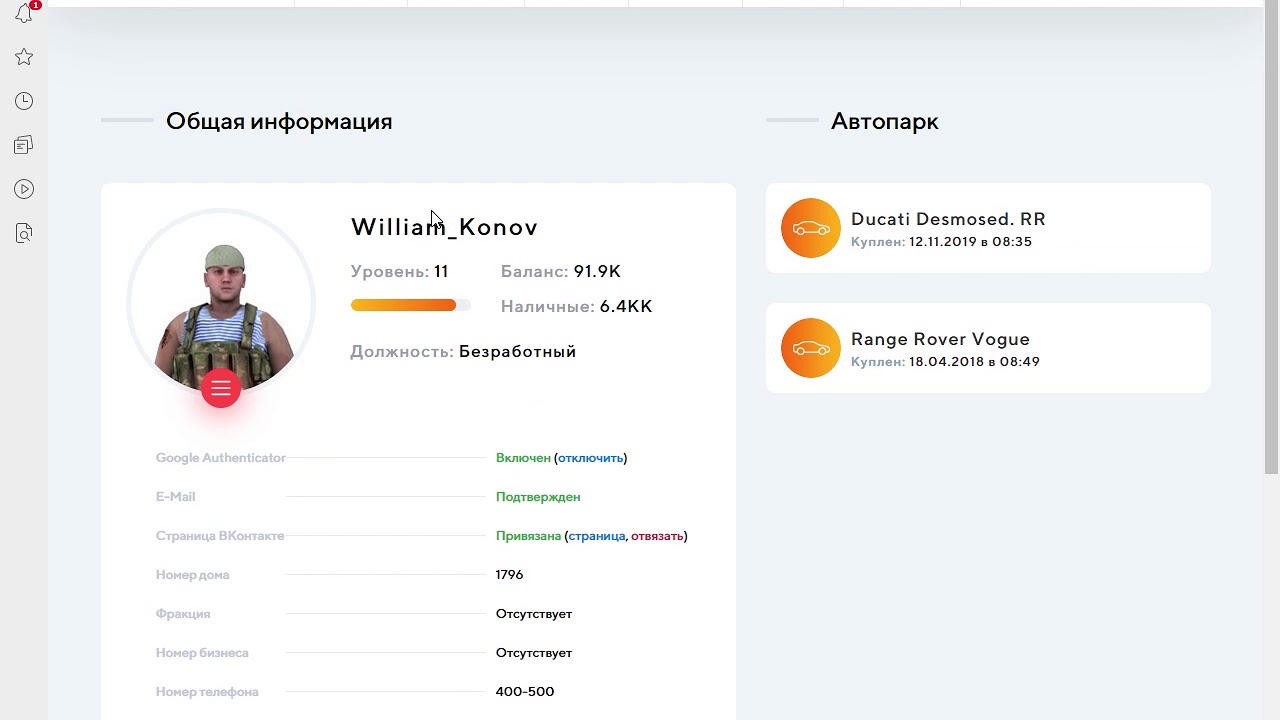Open the linked VK страница link

tap(597, 536)
